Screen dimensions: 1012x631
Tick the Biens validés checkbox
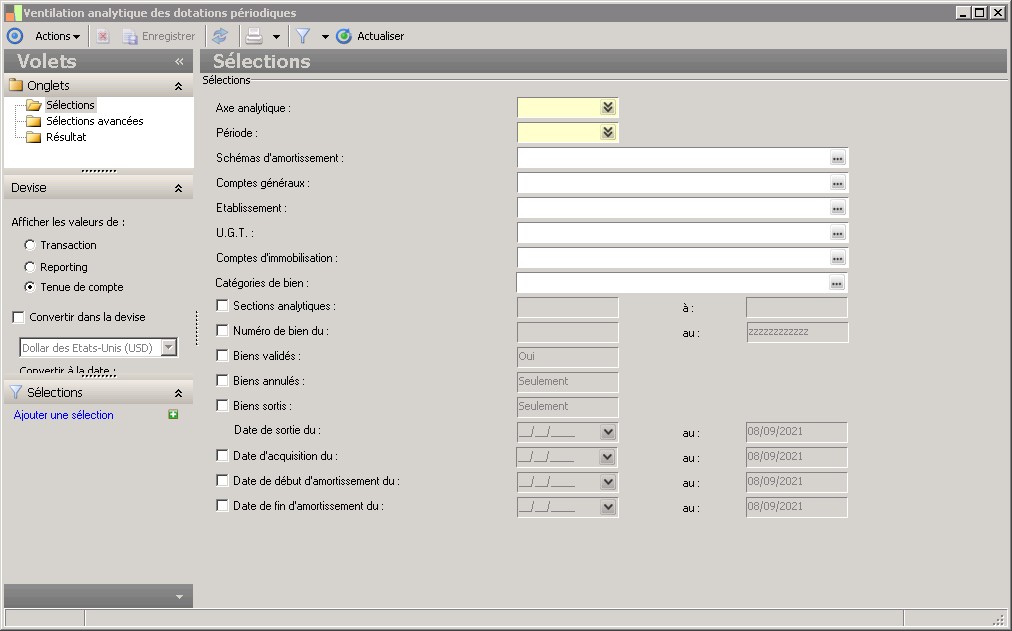click(x=222, y=356)
